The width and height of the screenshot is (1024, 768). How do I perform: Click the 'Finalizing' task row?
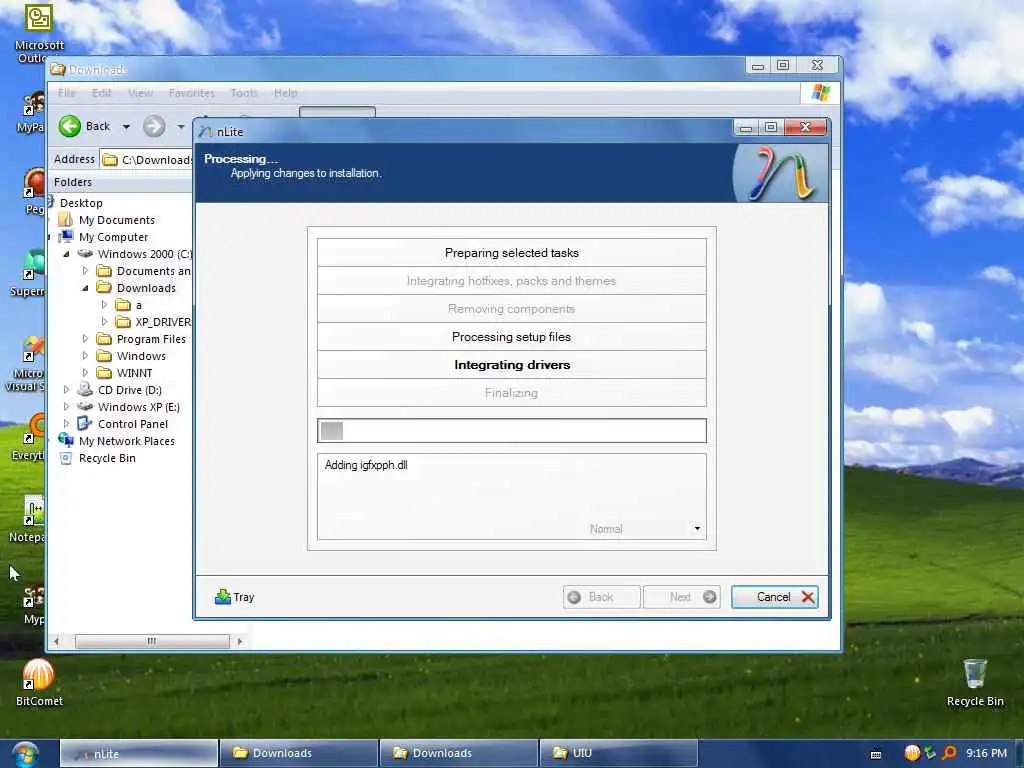[x=511, y=393]
